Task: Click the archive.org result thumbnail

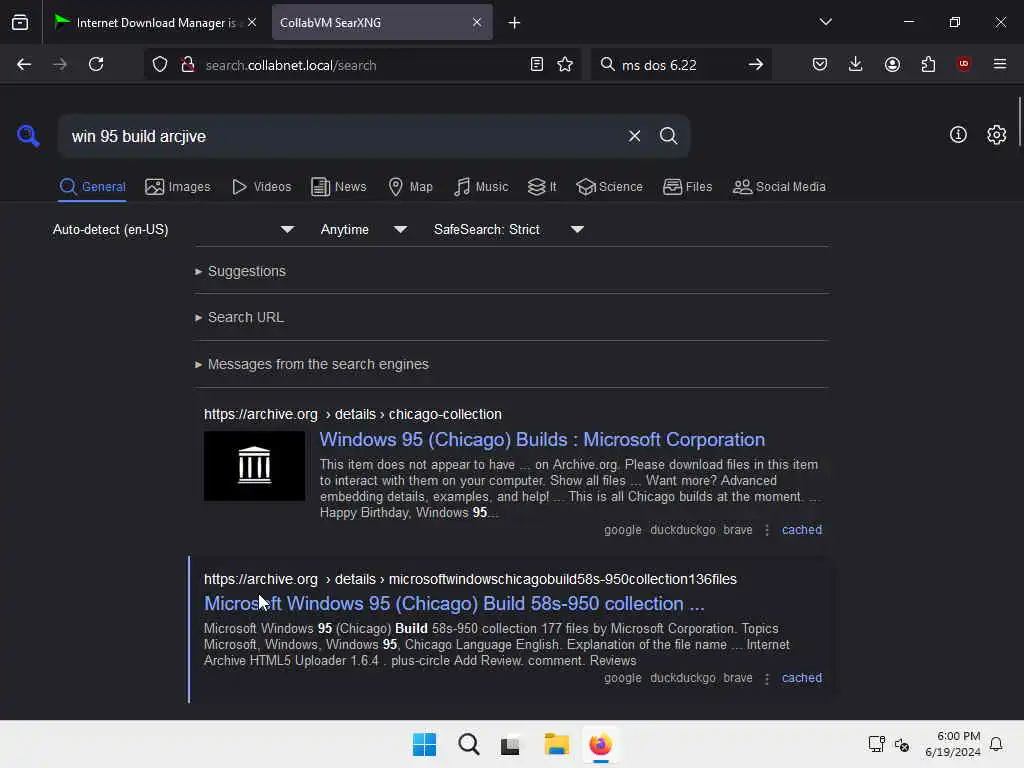Action: click(x=254, y=466)
